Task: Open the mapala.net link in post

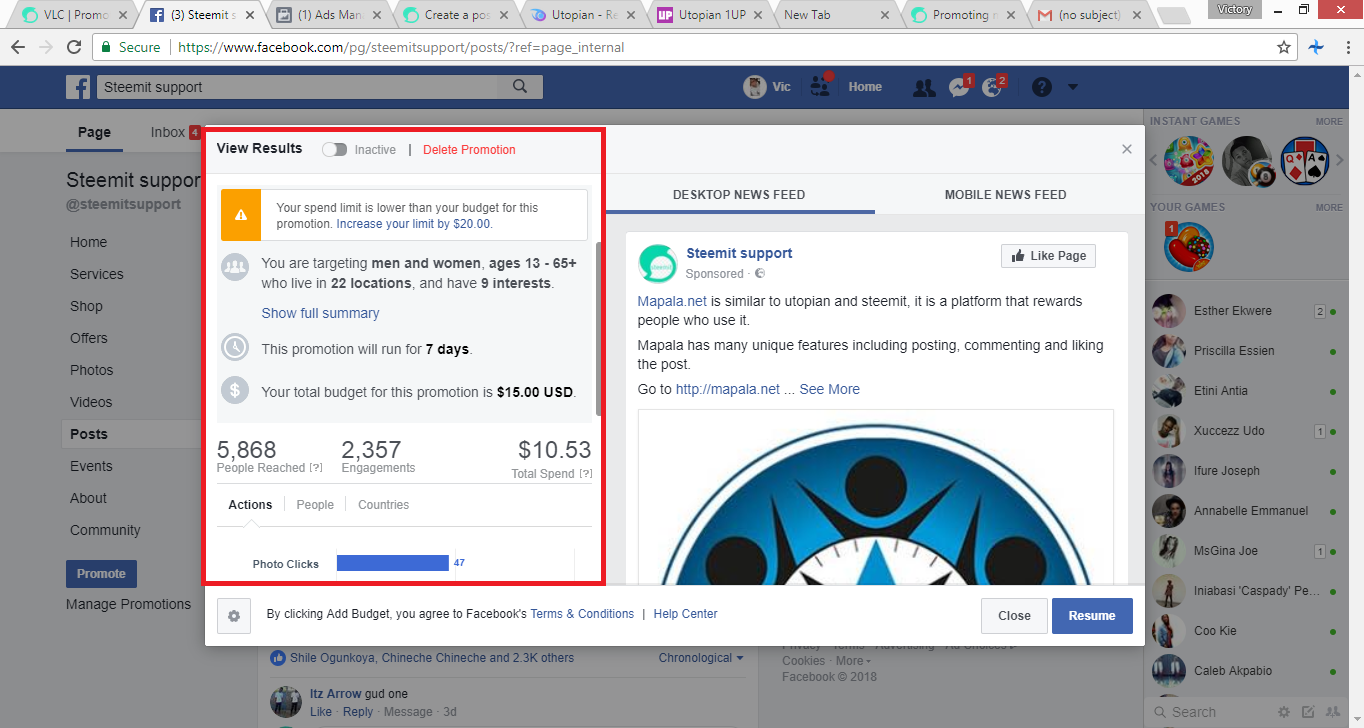Action: tap(727, 389)
